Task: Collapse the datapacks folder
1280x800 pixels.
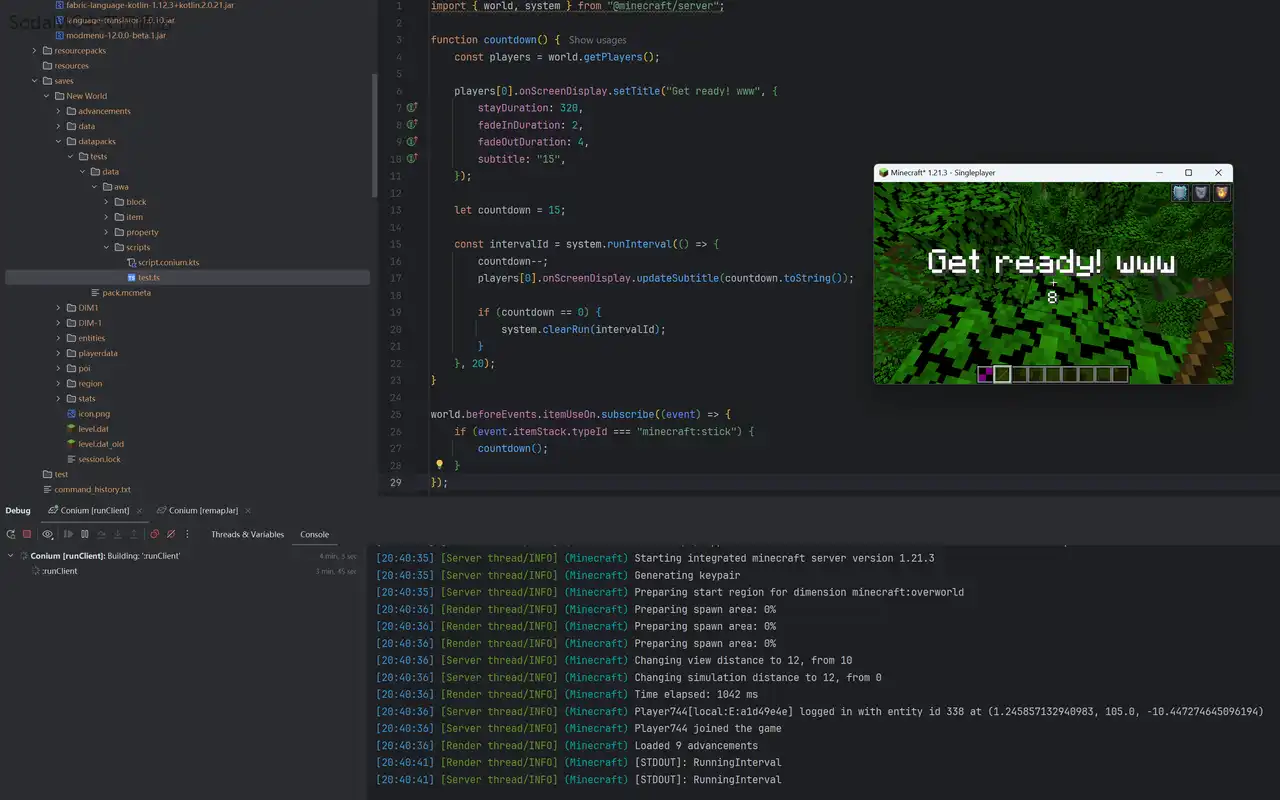Action: click(x=58, y=142)
